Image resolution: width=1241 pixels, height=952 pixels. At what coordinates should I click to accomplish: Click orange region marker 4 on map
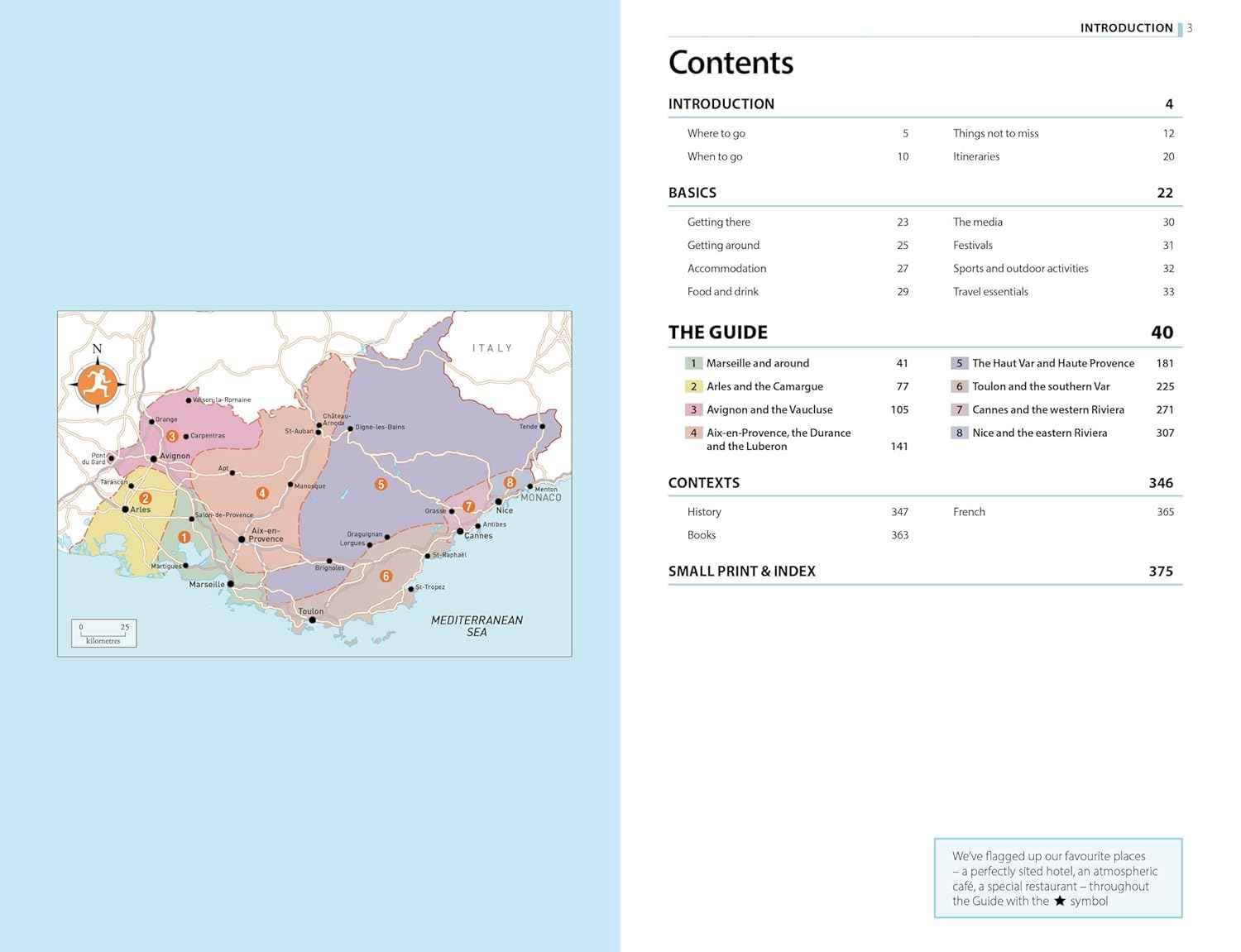pyautogui.click(x=262, y=493)
